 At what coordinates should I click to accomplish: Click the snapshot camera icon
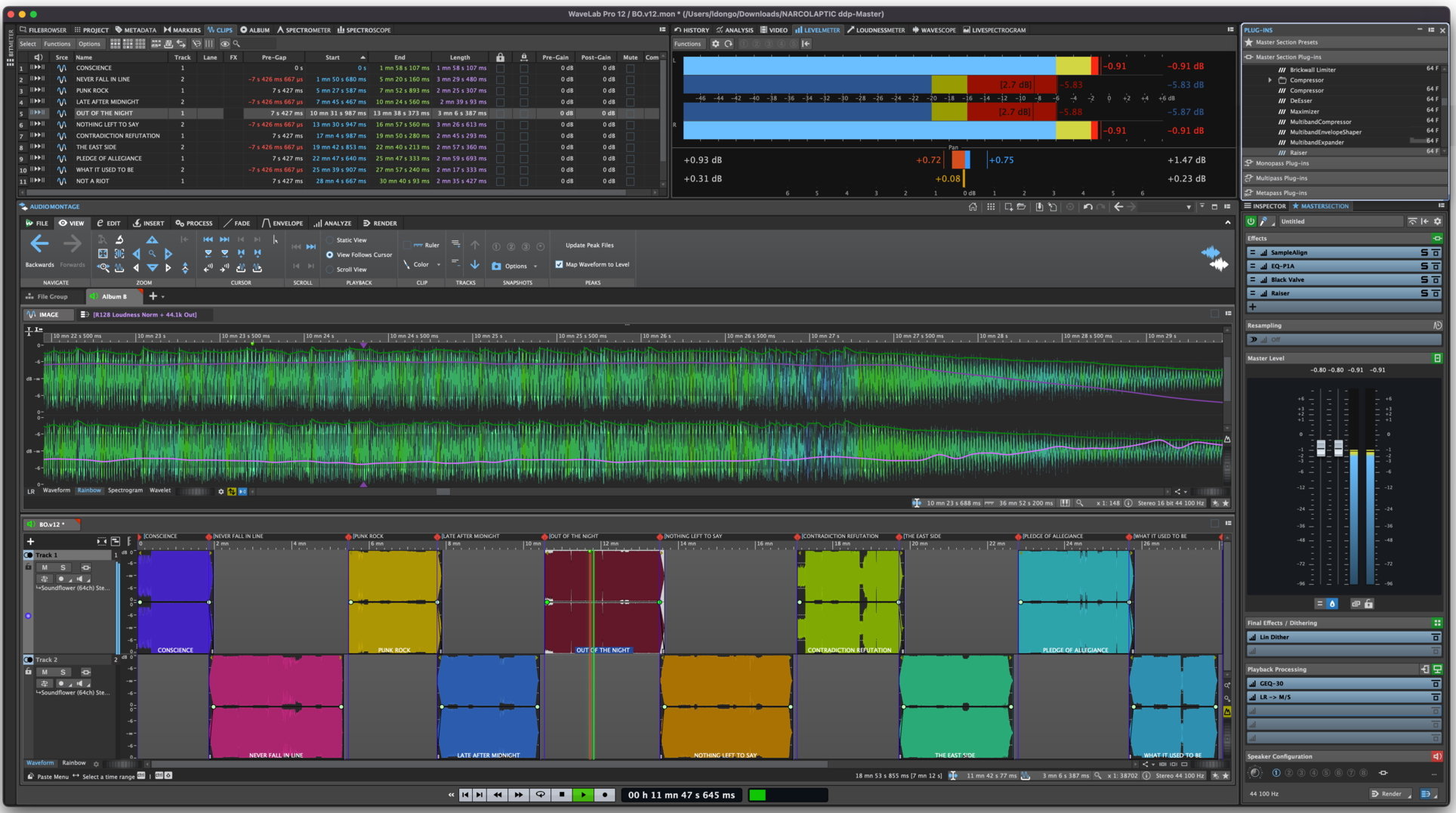(x=496, y=266)
